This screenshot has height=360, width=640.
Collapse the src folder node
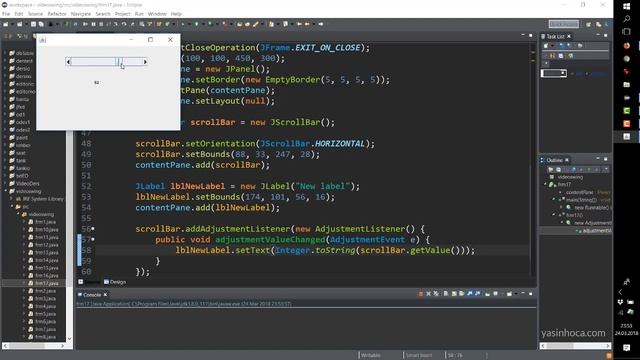pyautogui.click(x=11, y=207)
